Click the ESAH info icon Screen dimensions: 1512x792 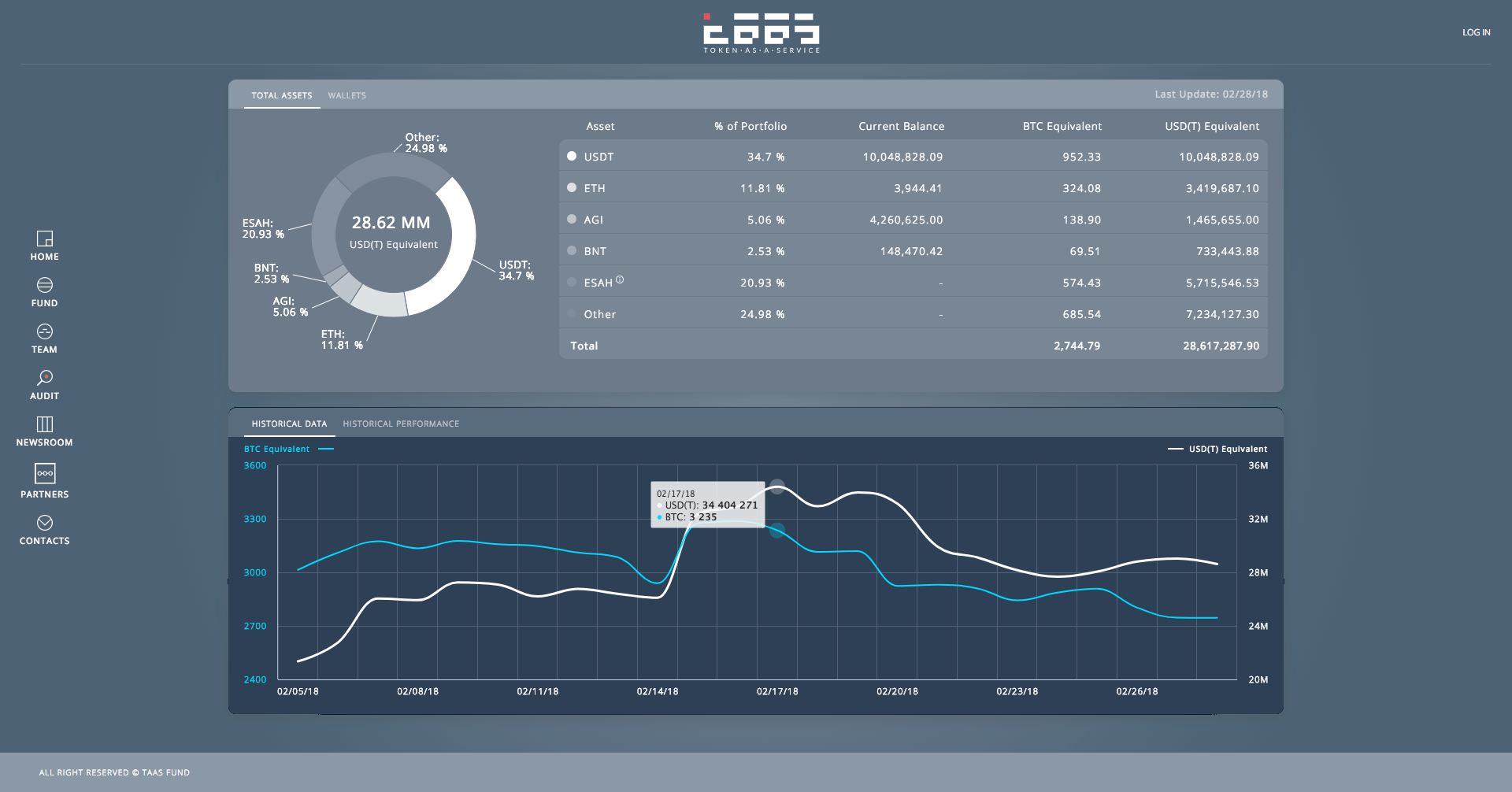click(x=620, y=279)
